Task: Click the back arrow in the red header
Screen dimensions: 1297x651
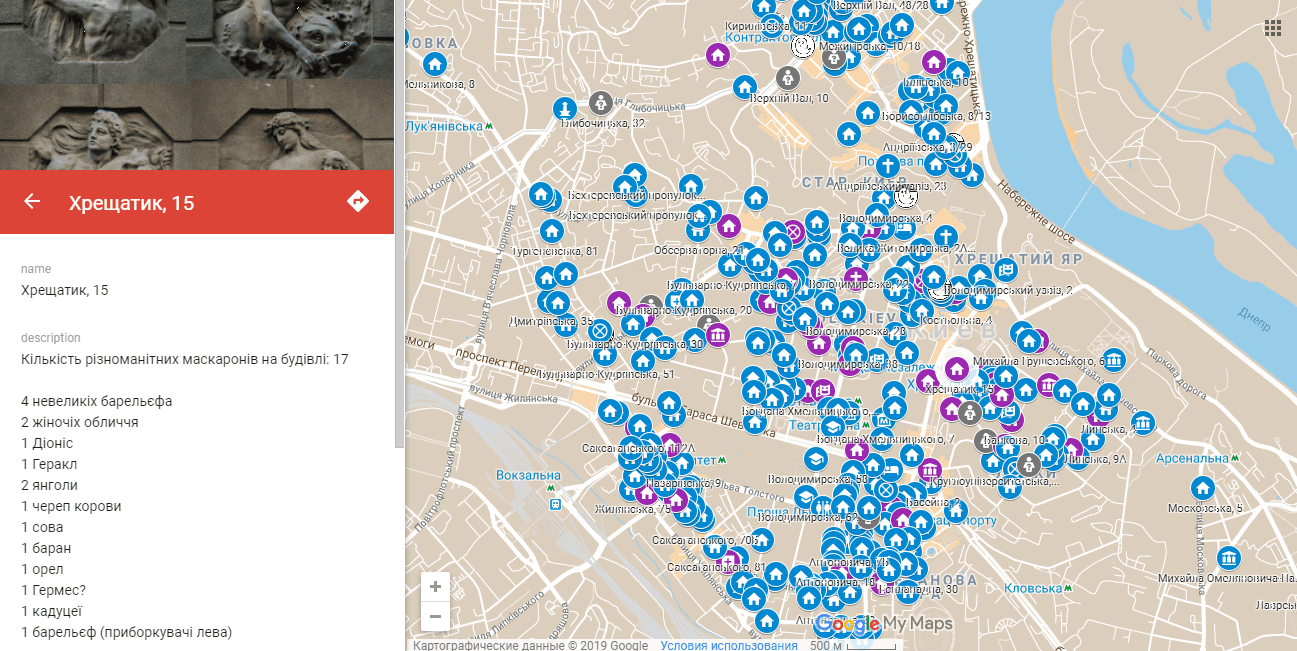Action: click(x=32, y=202)
